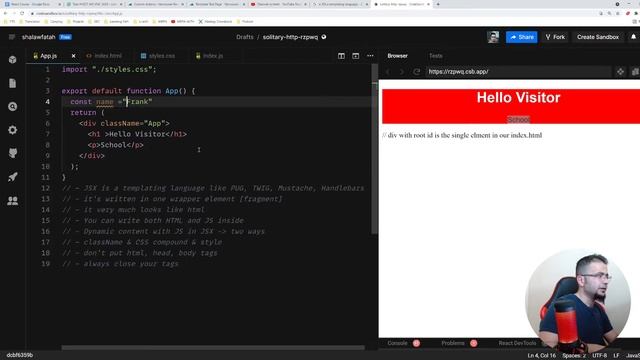Click the dobf6359b status bar entry
This screenshot has width=640, height=360.
tap(20, 355)
